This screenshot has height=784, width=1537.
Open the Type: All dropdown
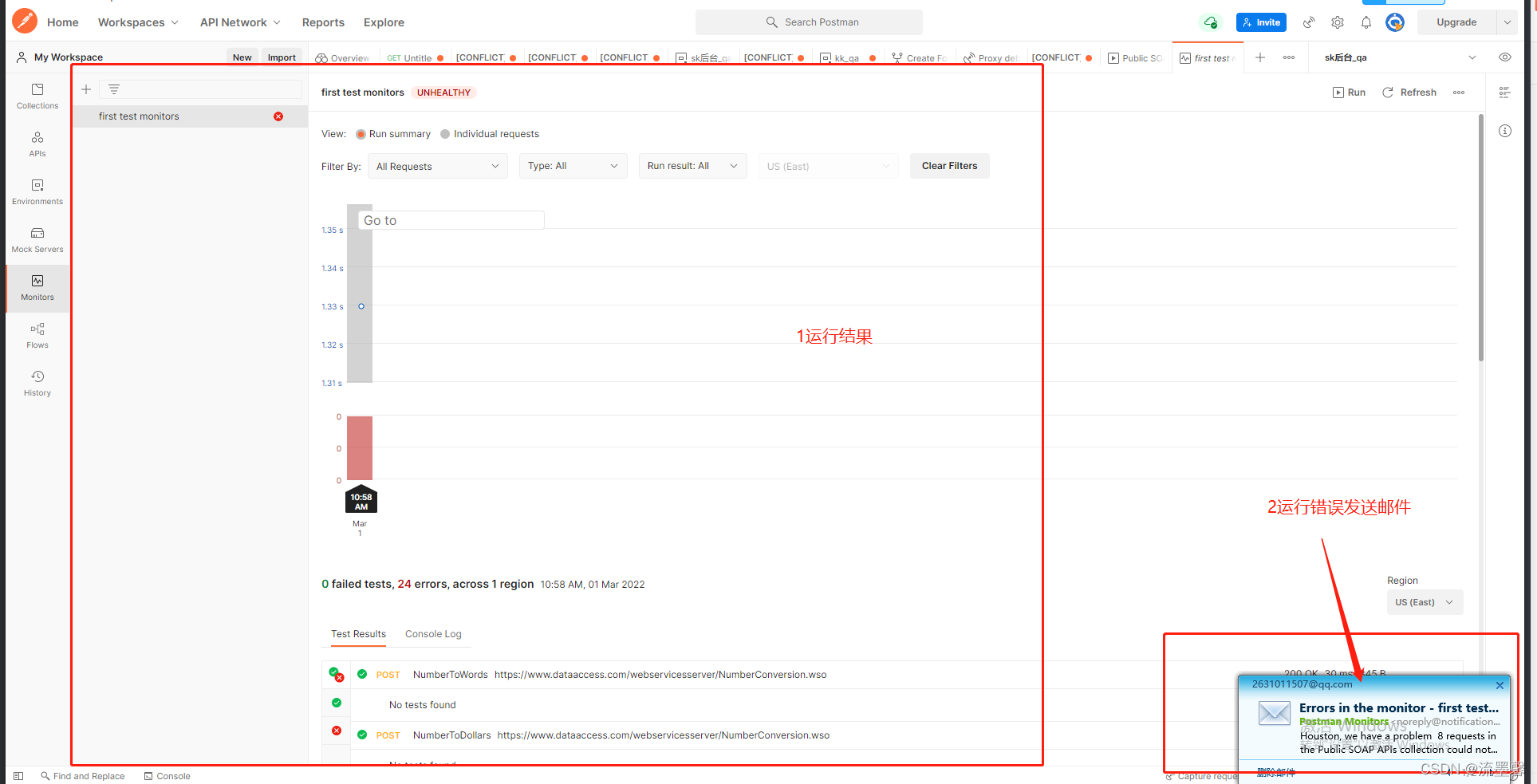click(x=573, y=166)
